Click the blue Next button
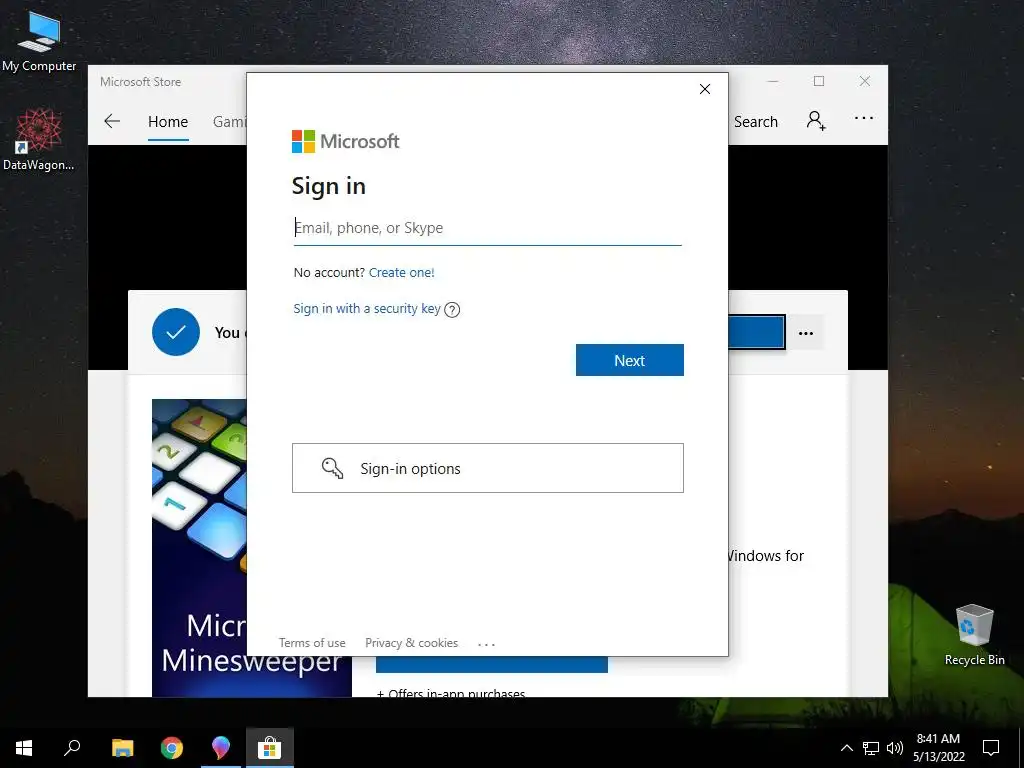The image size is (1024, 768). (x=630, y=360)
